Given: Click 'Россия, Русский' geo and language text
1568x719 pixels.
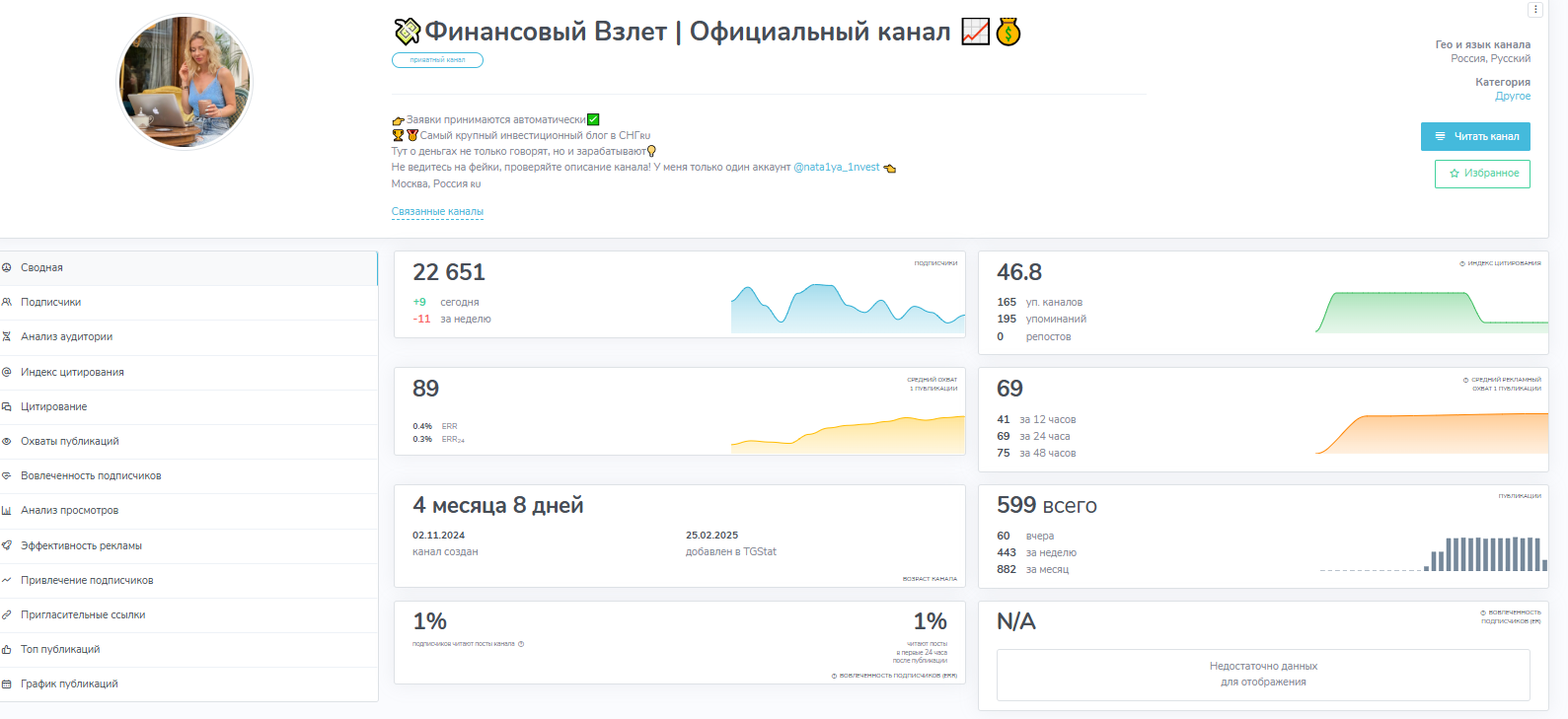Looking at the screenshot, I should click(1491, 59).
